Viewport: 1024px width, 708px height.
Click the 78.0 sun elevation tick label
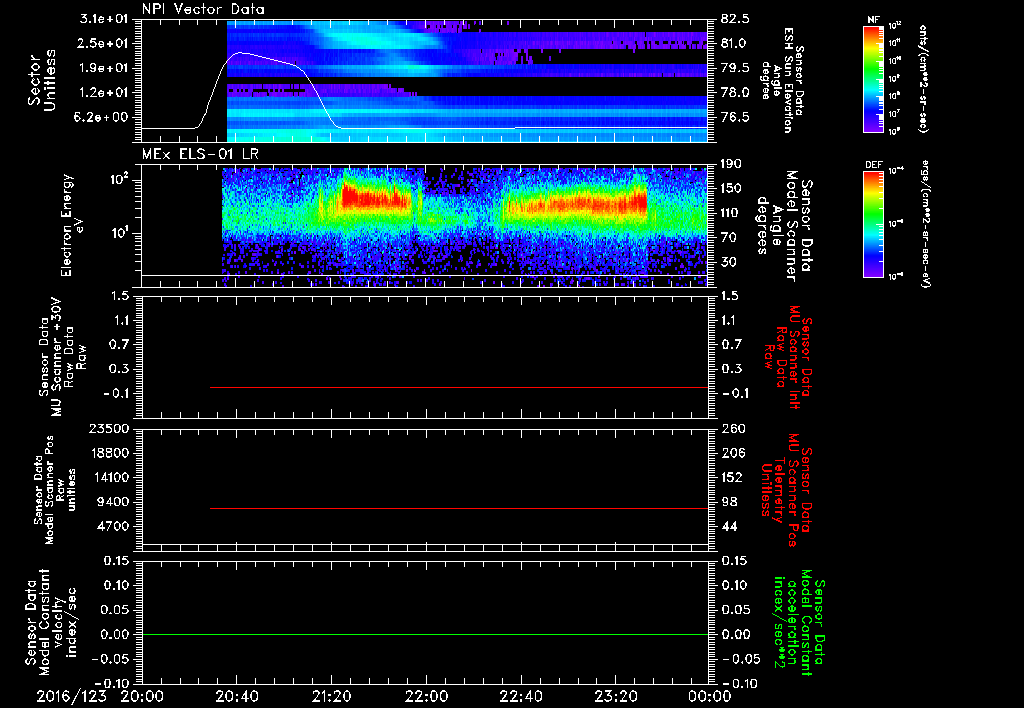point(735,93)
